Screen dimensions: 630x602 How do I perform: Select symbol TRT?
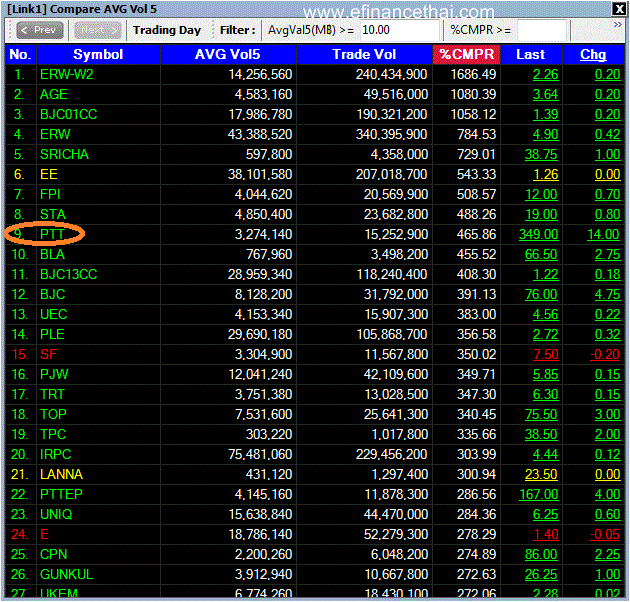52,394
